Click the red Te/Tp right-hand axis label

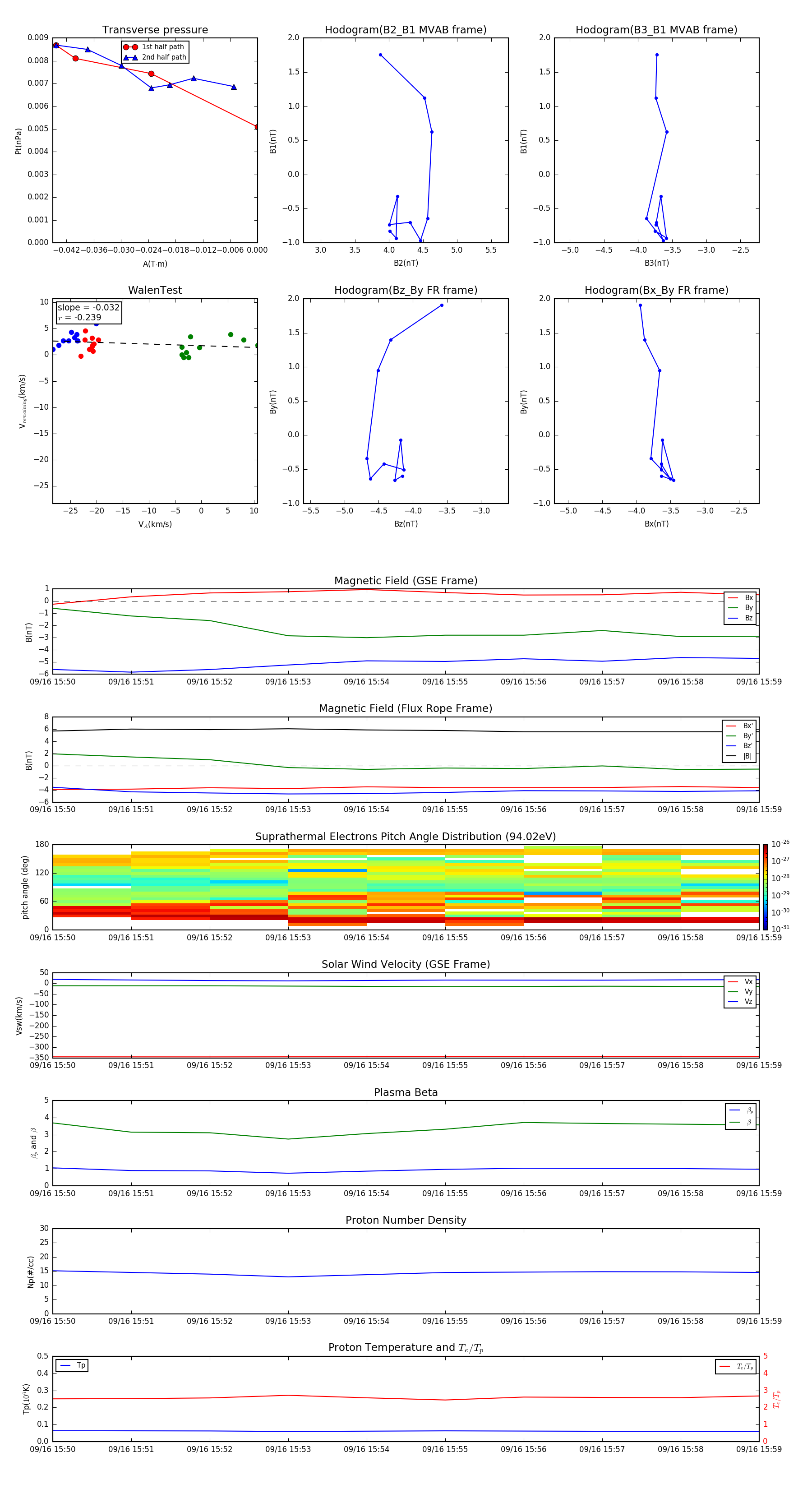(x=777, y=1399)
